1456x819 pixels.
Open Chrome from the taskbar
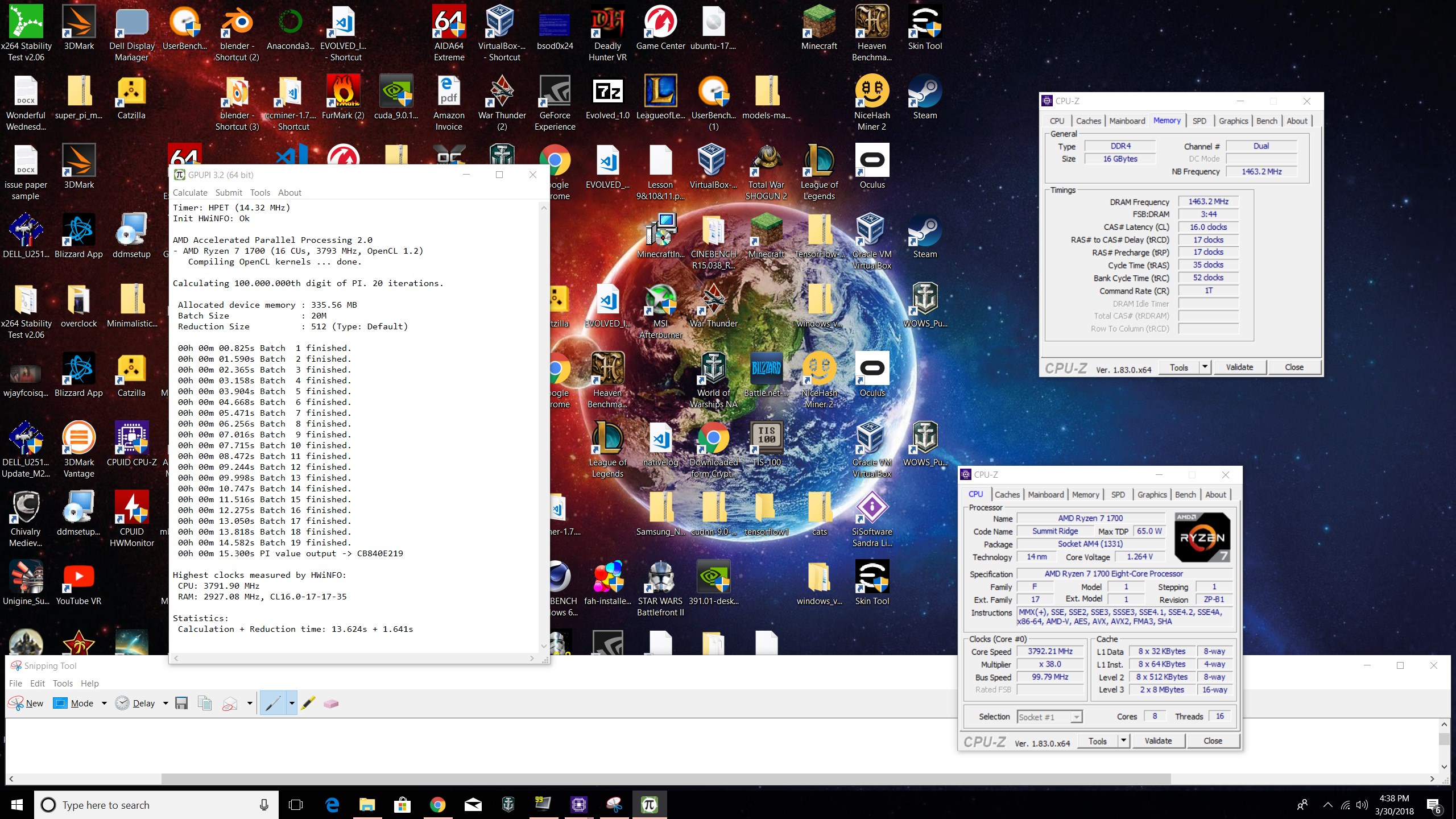point(437,805)
